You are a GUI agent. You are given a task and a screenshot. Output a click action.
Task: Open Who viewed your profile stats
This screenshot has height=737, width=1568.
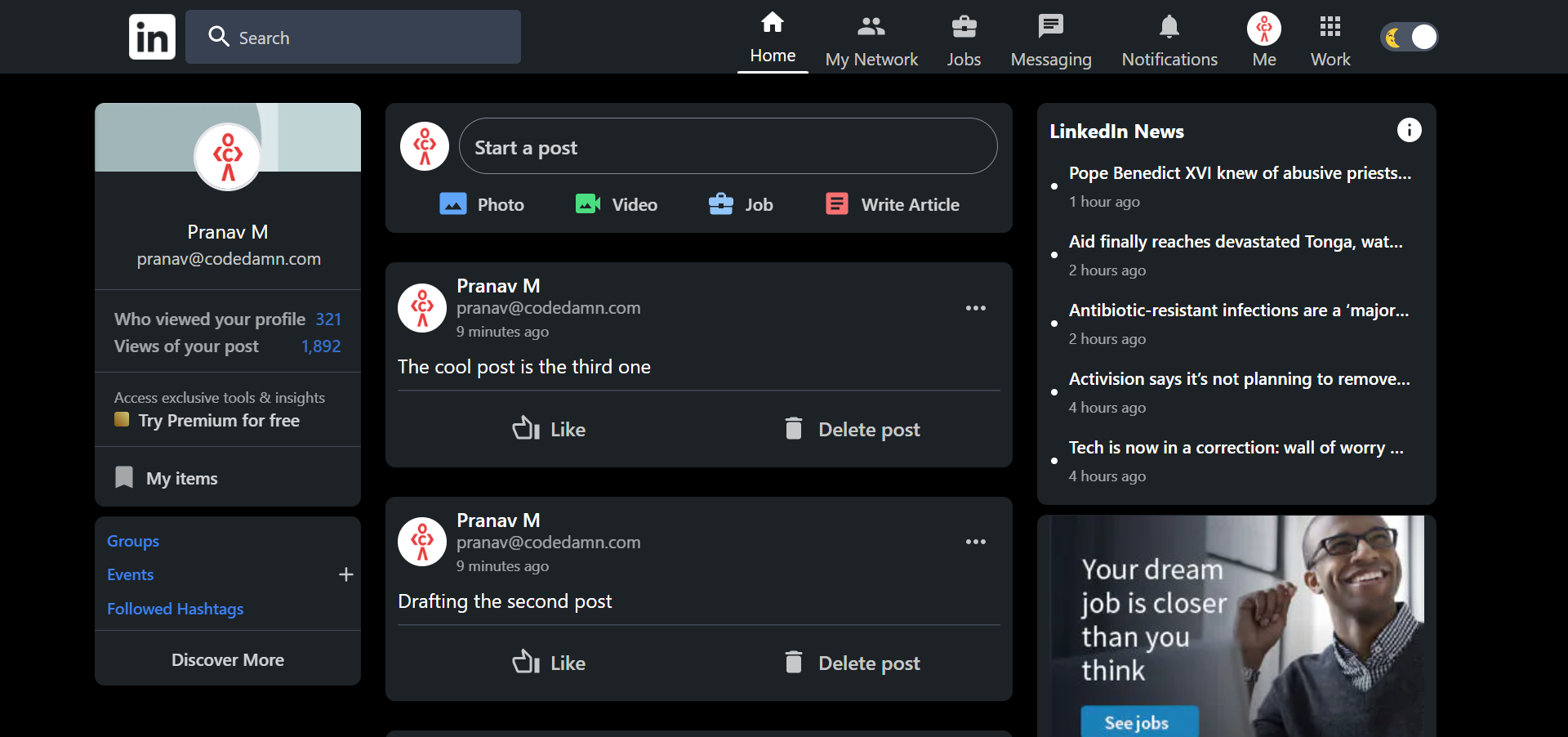[x=228, y=319]
